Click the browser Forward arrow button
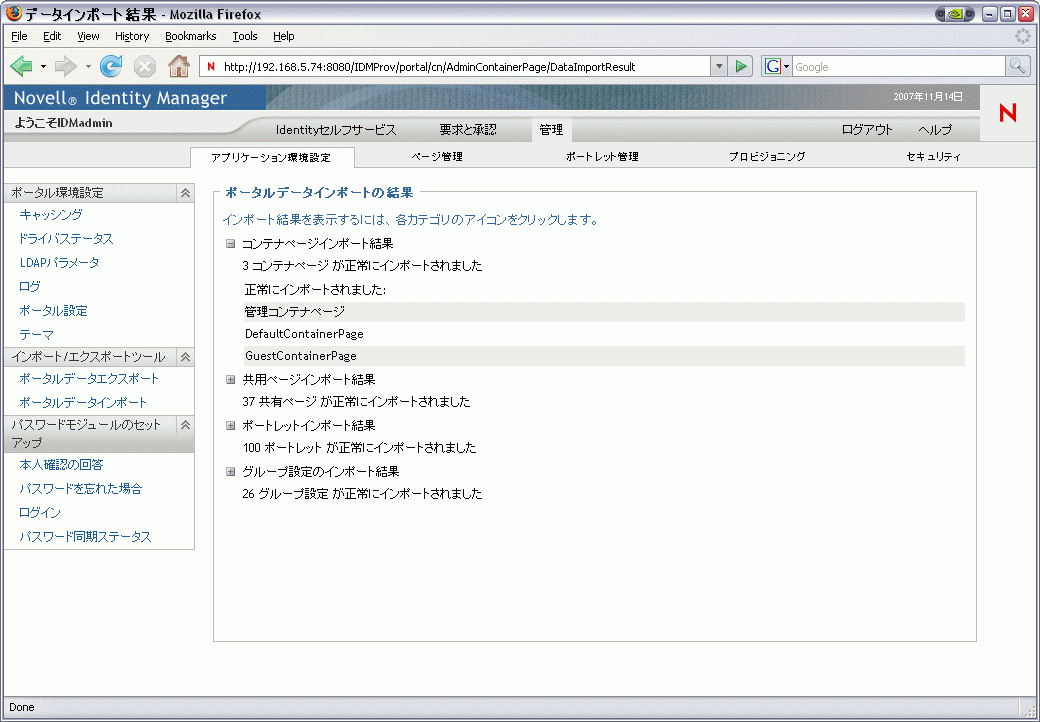1040x722 pixels. (x=66, y=66)
